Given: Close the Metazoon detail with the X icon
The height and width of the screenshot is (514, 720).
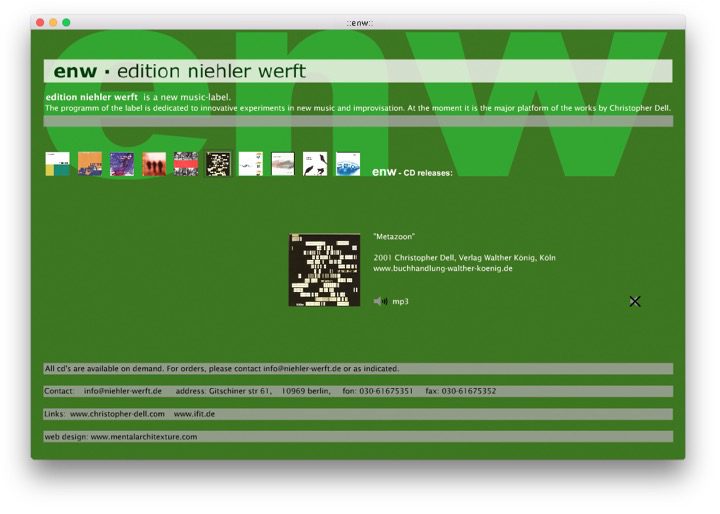Looking at the screenshot, I should click(x=635, y=301).
